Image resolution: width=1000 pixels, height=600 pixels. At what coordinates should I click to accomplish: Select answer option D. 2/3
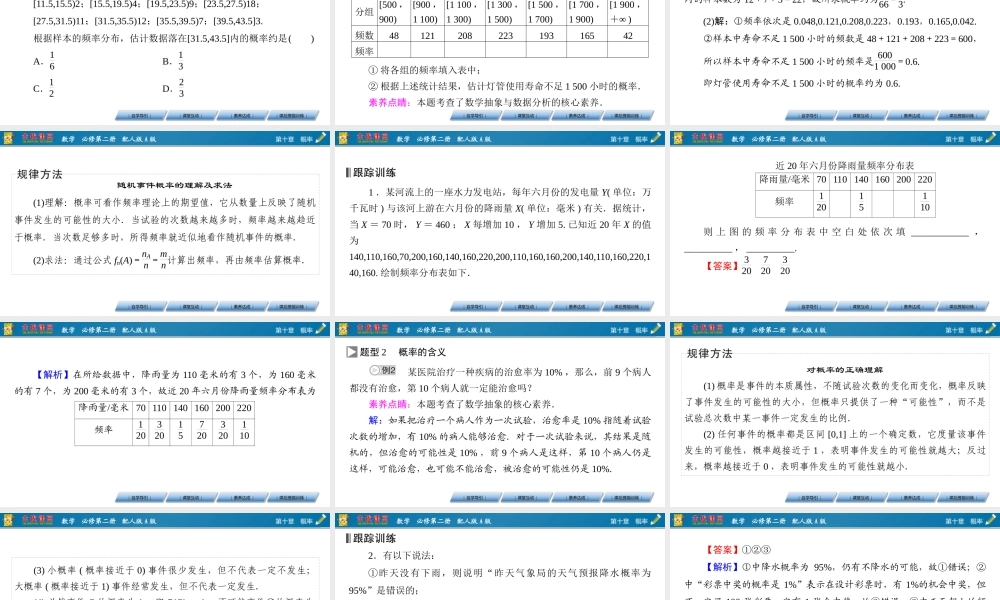tap(173, 88)
